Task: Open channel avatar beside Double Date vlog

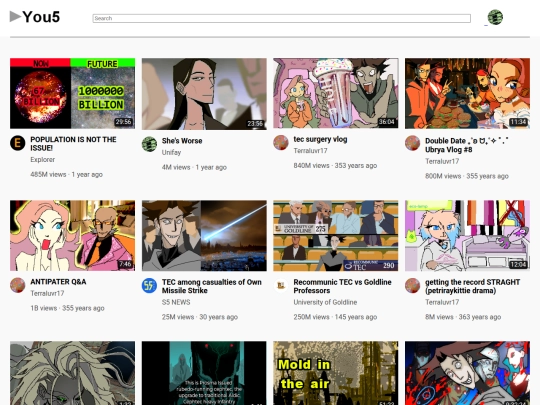Action: point(412,143)
